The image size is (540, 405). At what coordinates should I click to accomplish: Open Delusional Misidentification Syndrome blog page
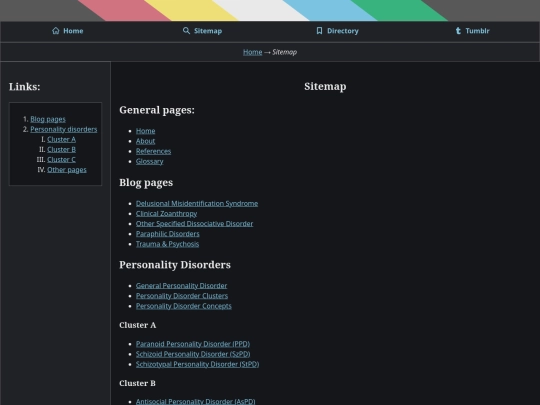197,204
